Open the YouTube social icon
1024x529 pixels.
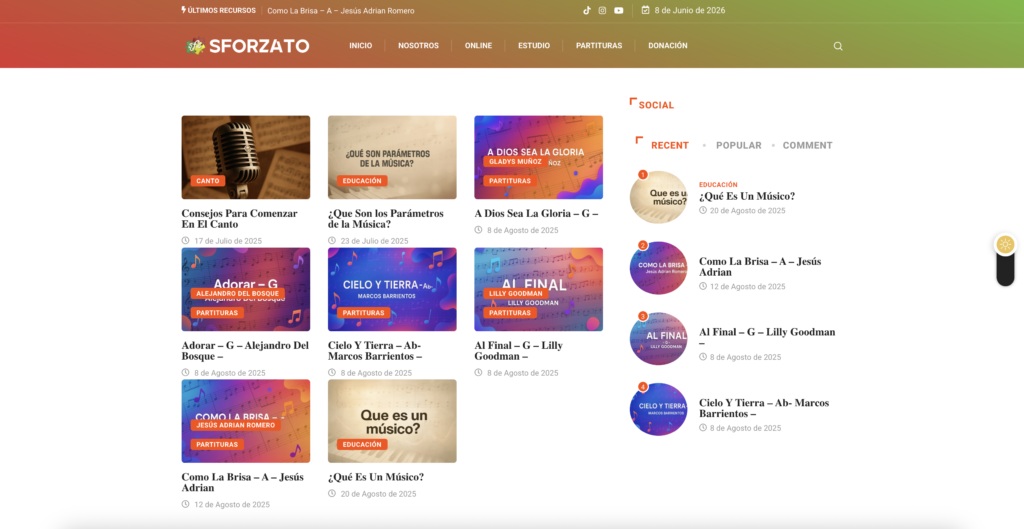(x=618, y=10)
